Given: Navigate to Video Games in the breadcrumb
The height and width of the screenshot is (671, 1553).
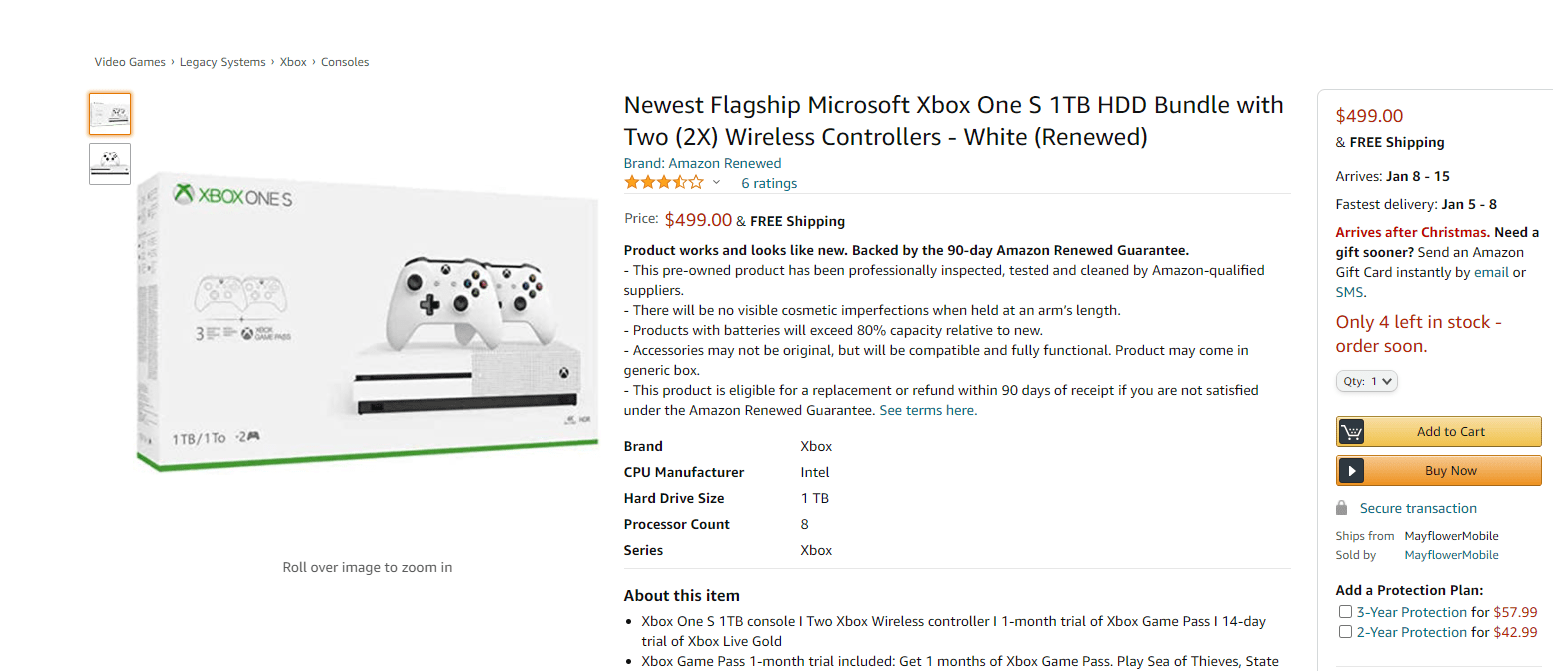Looking at the screenshot, I should (x=130, y=61).
